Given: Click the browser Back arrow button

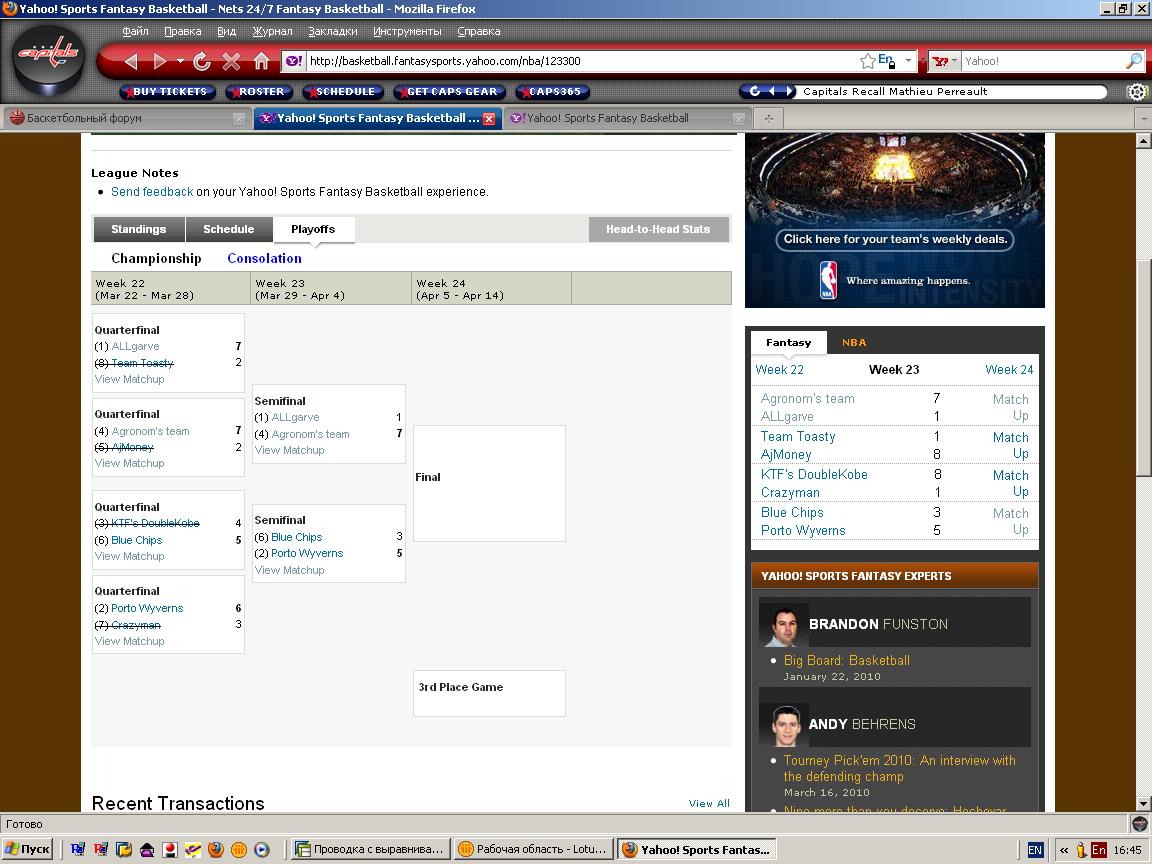Looking at the screenshot, I should pyautogui.click(x=132, y=62).
